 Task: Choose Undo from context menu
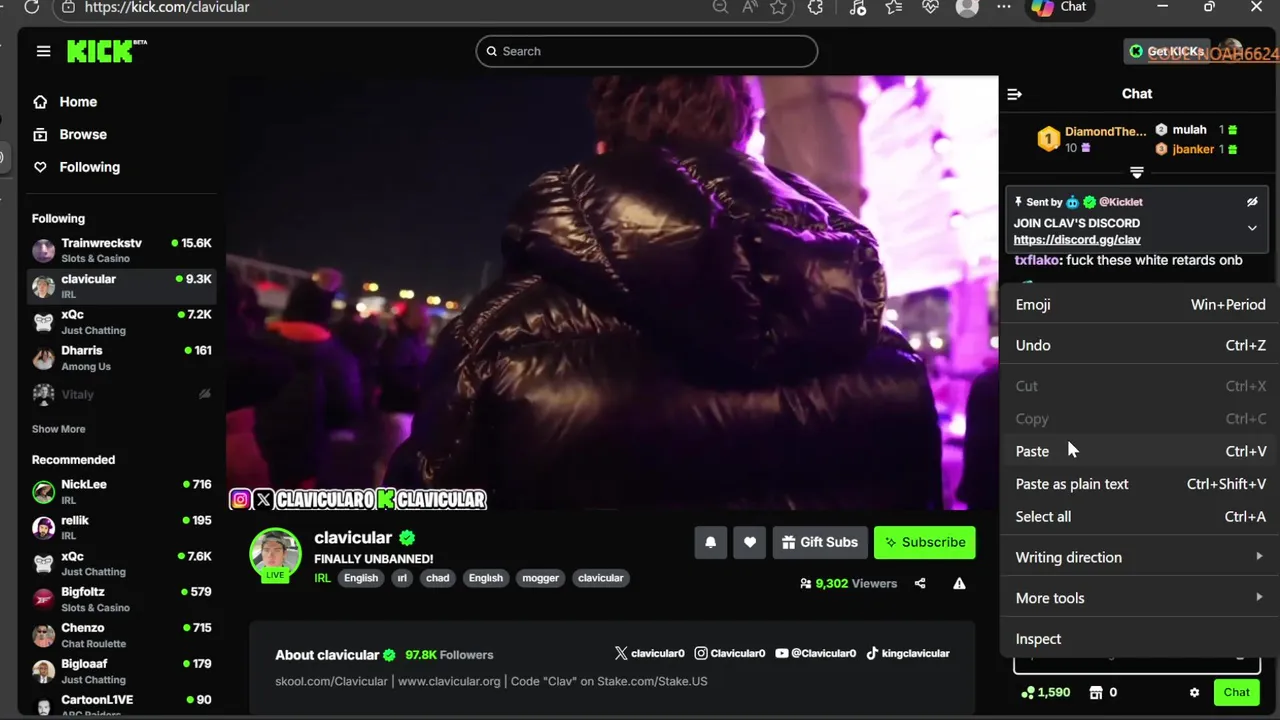click(1140, 345)
